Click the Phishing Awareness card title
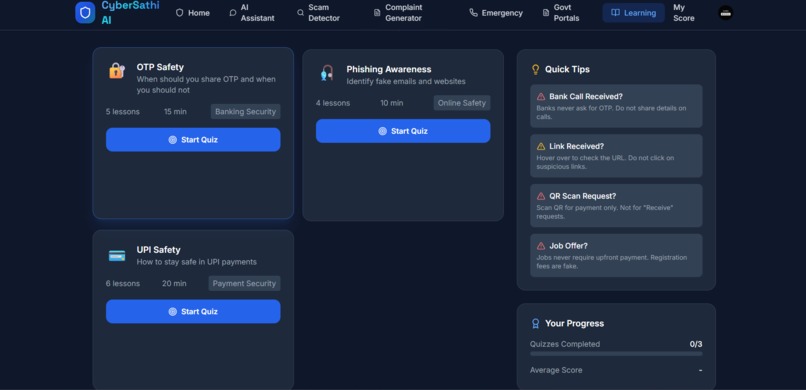This screenshot has height=390, width=806. tap(389, 69)
